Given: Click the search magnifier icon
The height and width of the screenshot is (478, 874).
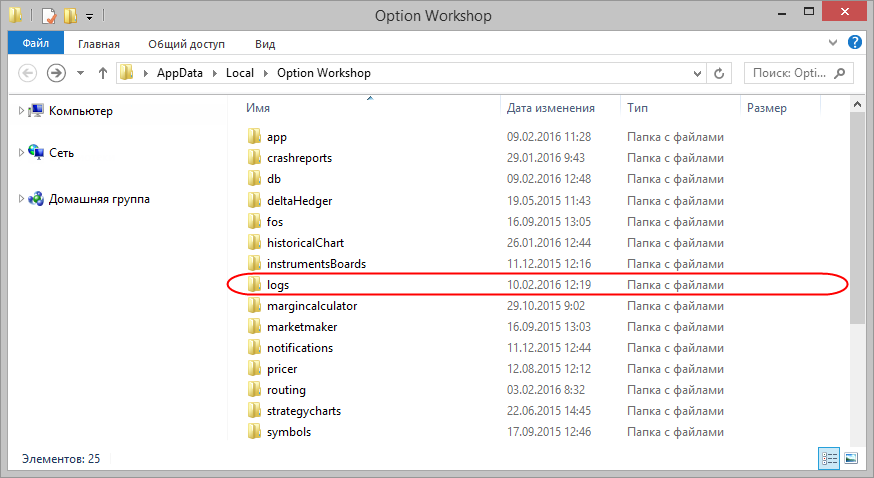Looking at the screenshot, I should [839, 73].
